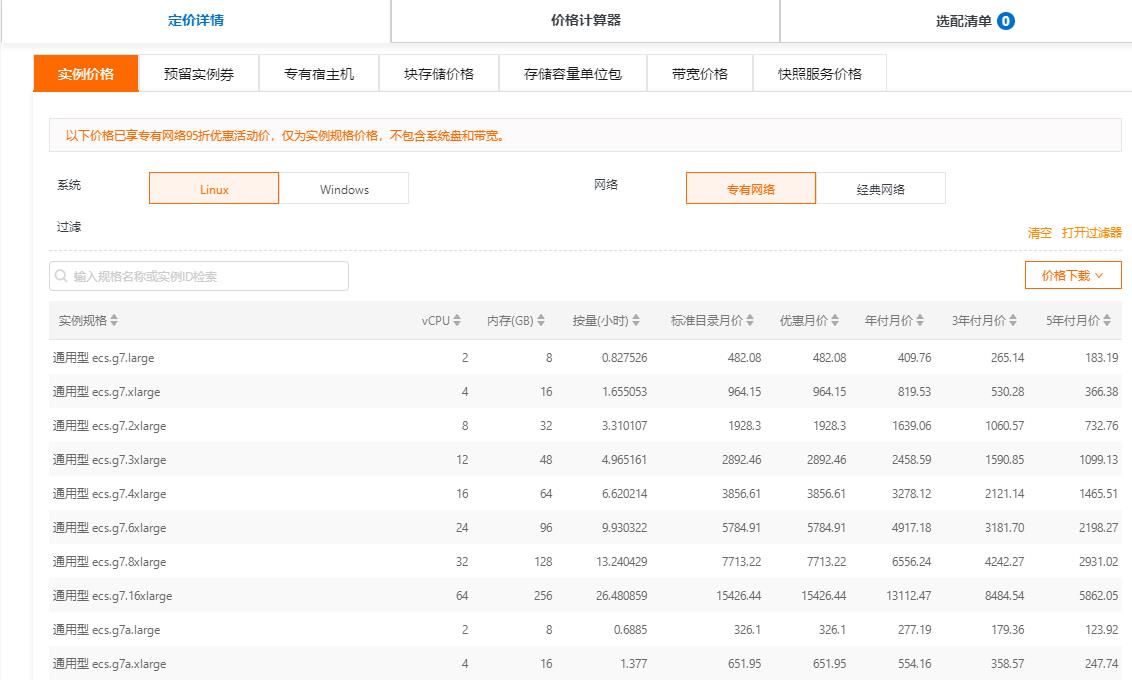Expand the 价格下载 dropdown
The image size is (1132, 680).
[x=1072, y=275]
